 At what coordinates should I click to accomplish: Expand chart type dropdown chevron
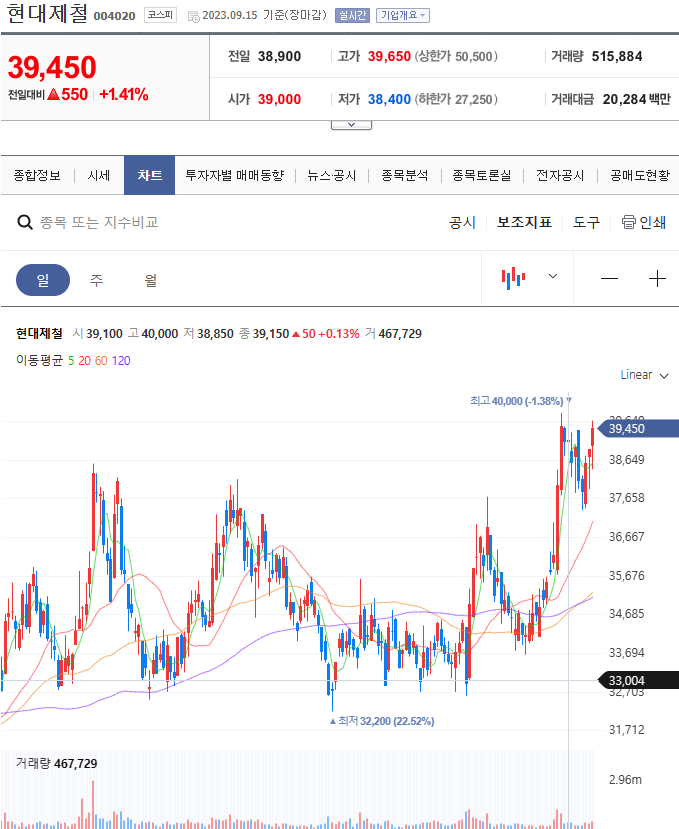pyautogui.click(x=553, y=276)
